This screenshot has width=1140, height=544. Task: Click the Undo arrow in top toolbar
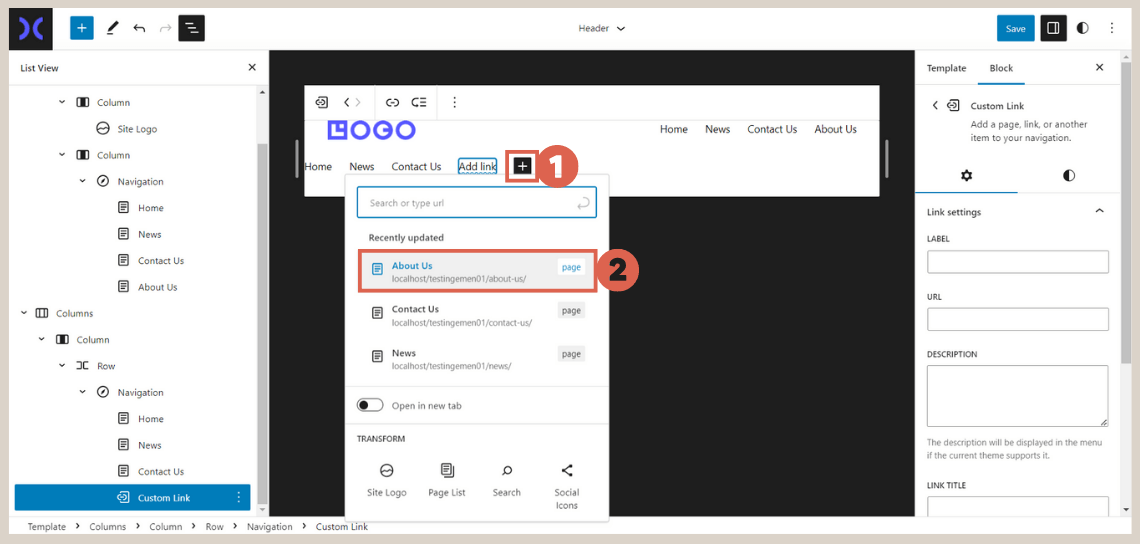139,28
